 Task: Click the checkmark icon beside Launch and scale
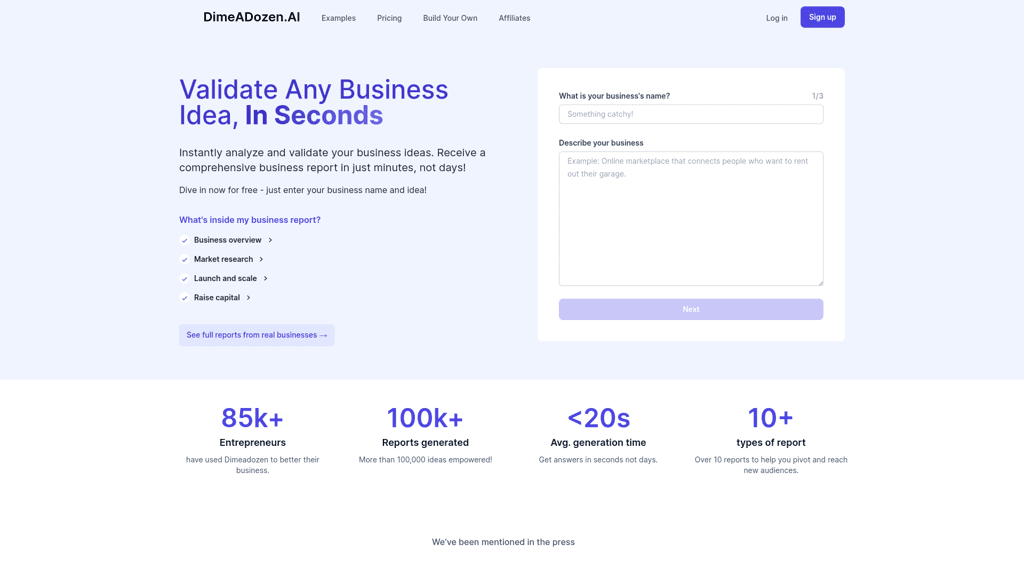[184, 279]
